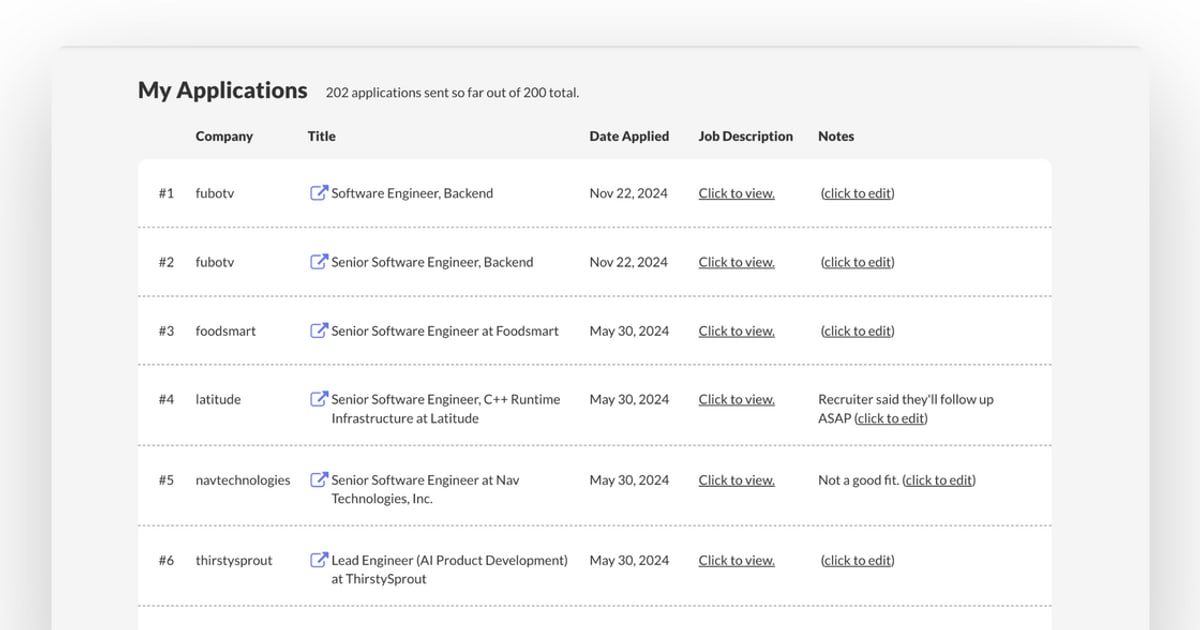Open external link icon for Latitude job
Image resolution: width=1200 pixels, height=630 pixels.
coord(319,399)
